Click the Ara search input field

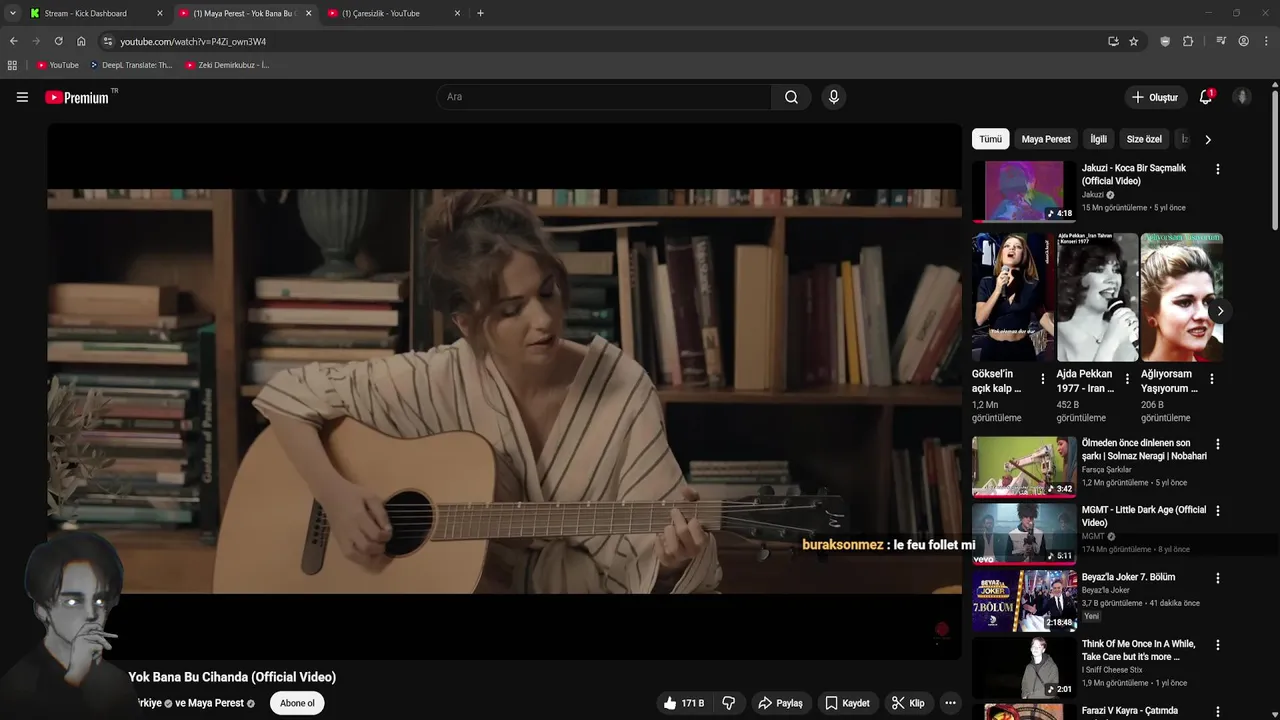coord(605,97)
